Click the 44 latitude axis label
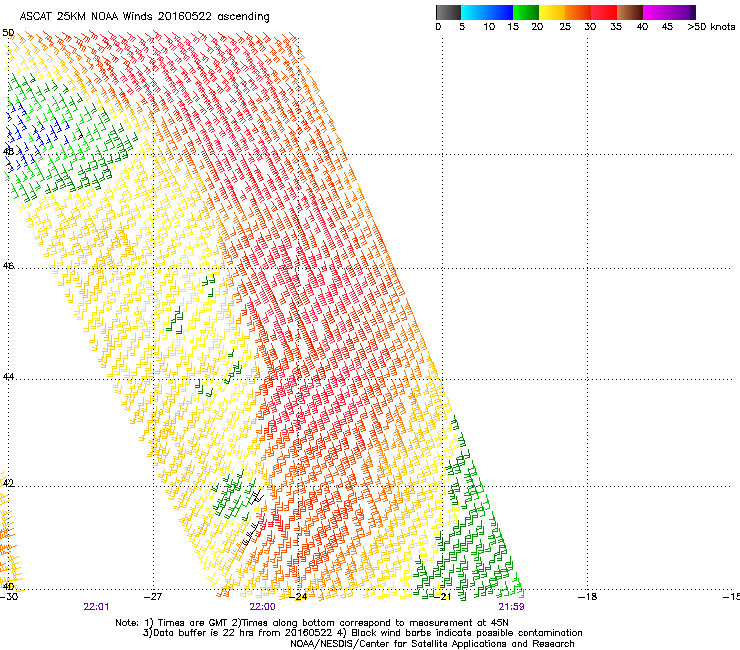 point(8,377)
